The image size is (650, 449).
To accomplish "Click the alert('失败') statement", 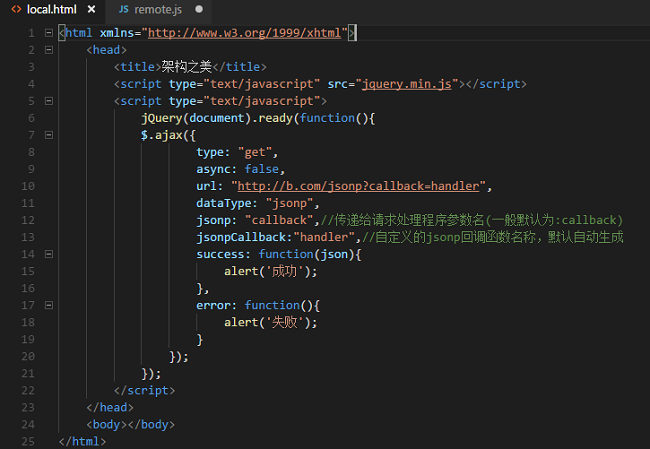I will pos(271,322).
